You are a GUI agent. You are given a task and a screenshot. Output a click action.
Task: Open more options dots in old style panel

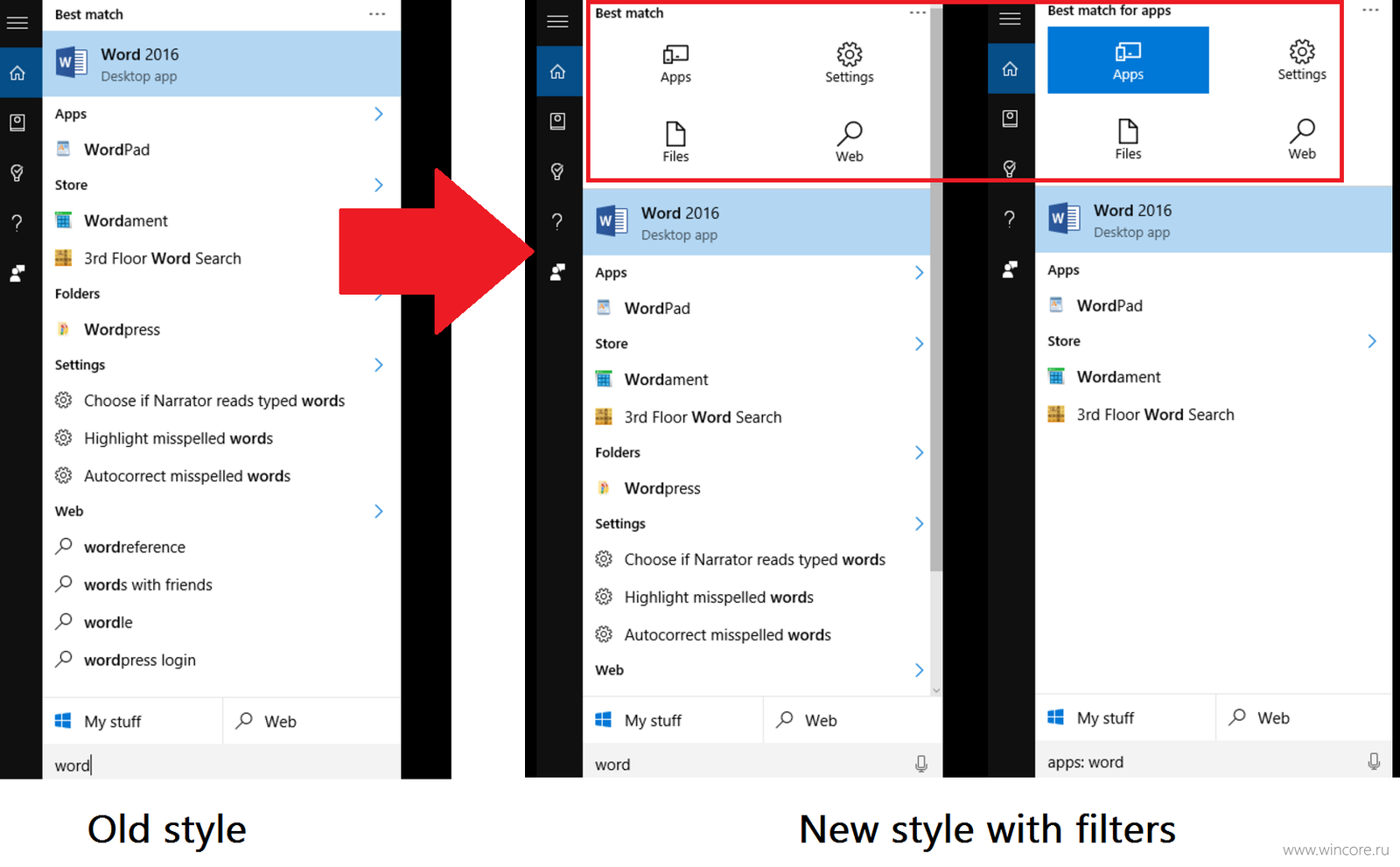pyautogui.click(x=377, y=14)
